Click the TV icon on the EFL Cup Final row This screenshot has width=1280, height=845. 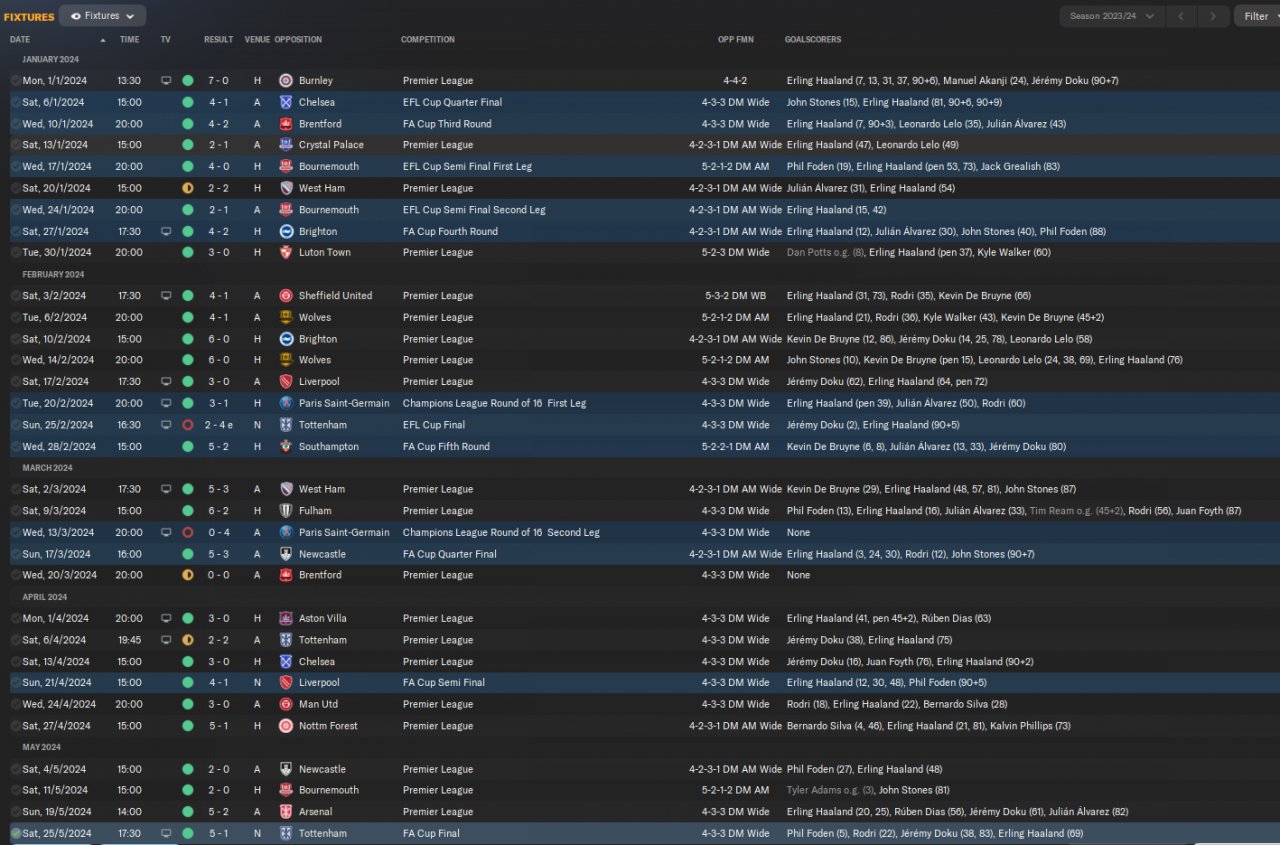pos(166,425)
